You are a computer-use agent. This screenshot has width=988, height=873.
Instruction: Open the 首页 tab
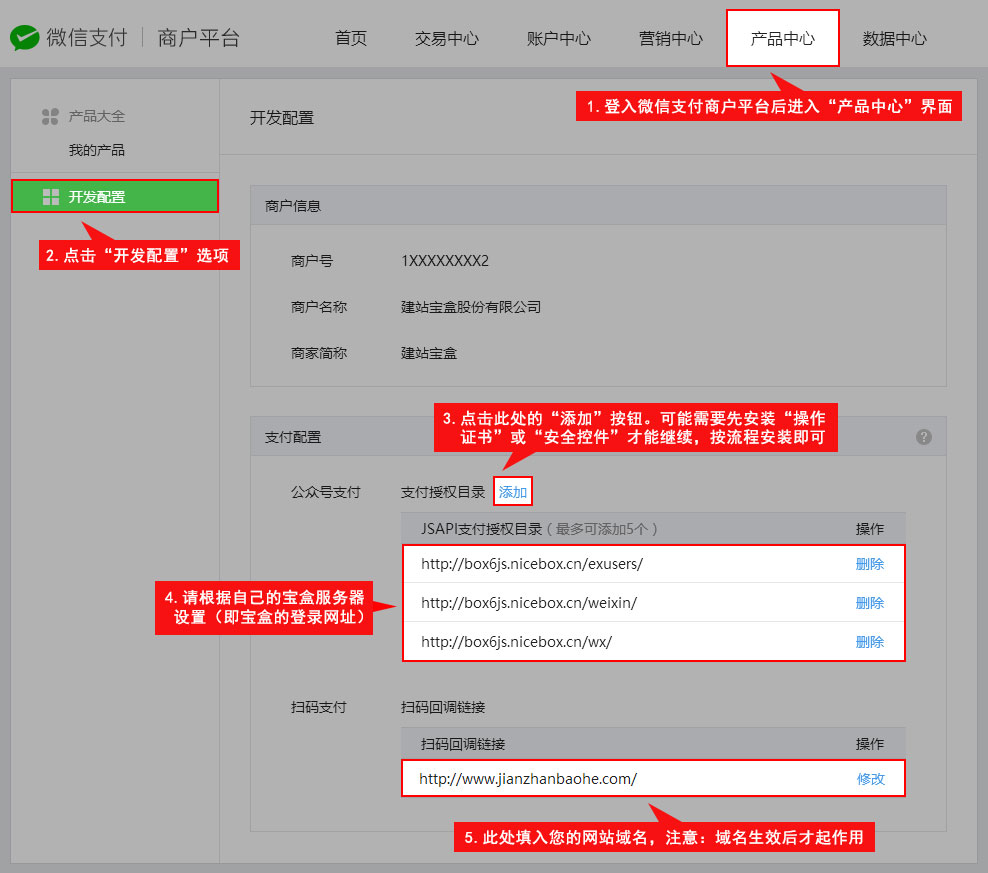[351, 38]
